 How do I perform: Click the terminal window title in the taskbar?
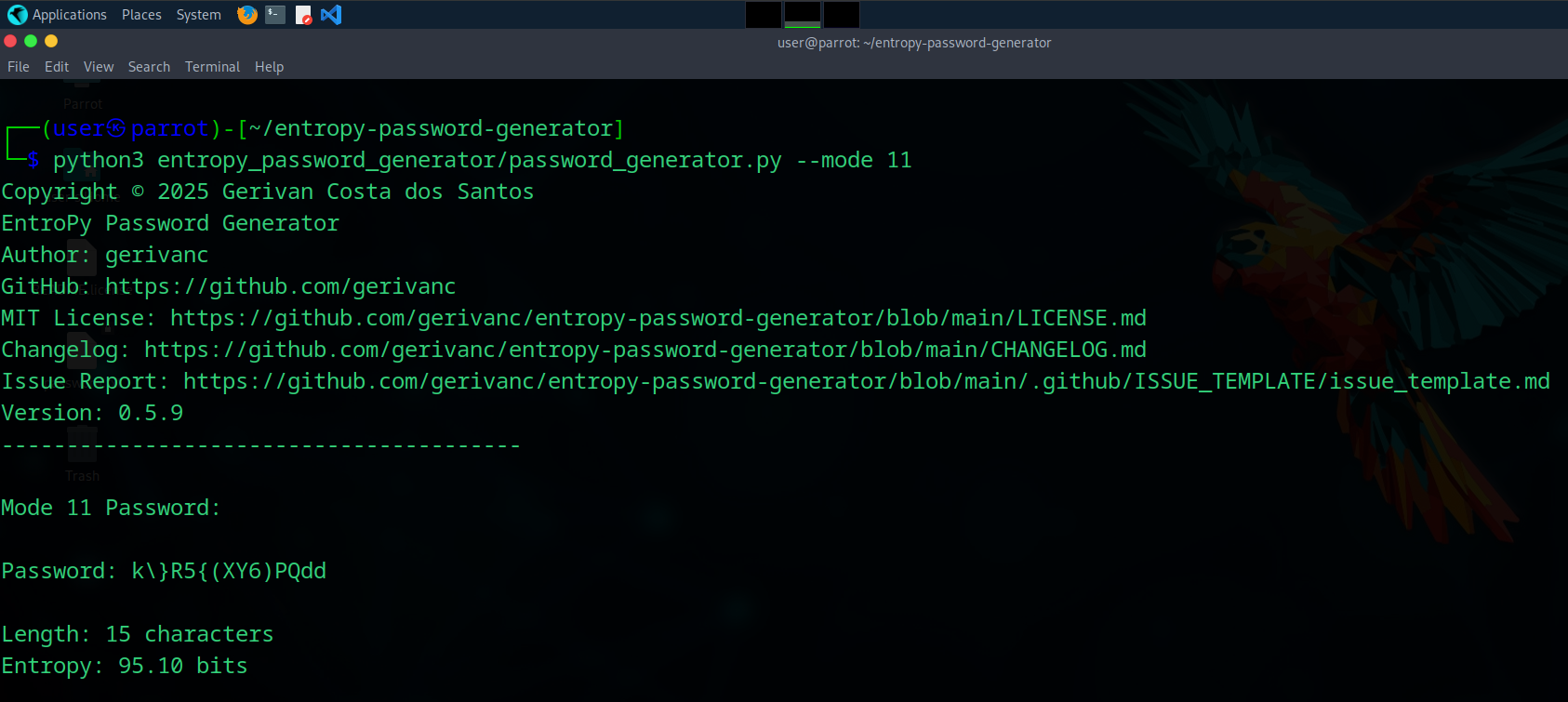[913, 42]
